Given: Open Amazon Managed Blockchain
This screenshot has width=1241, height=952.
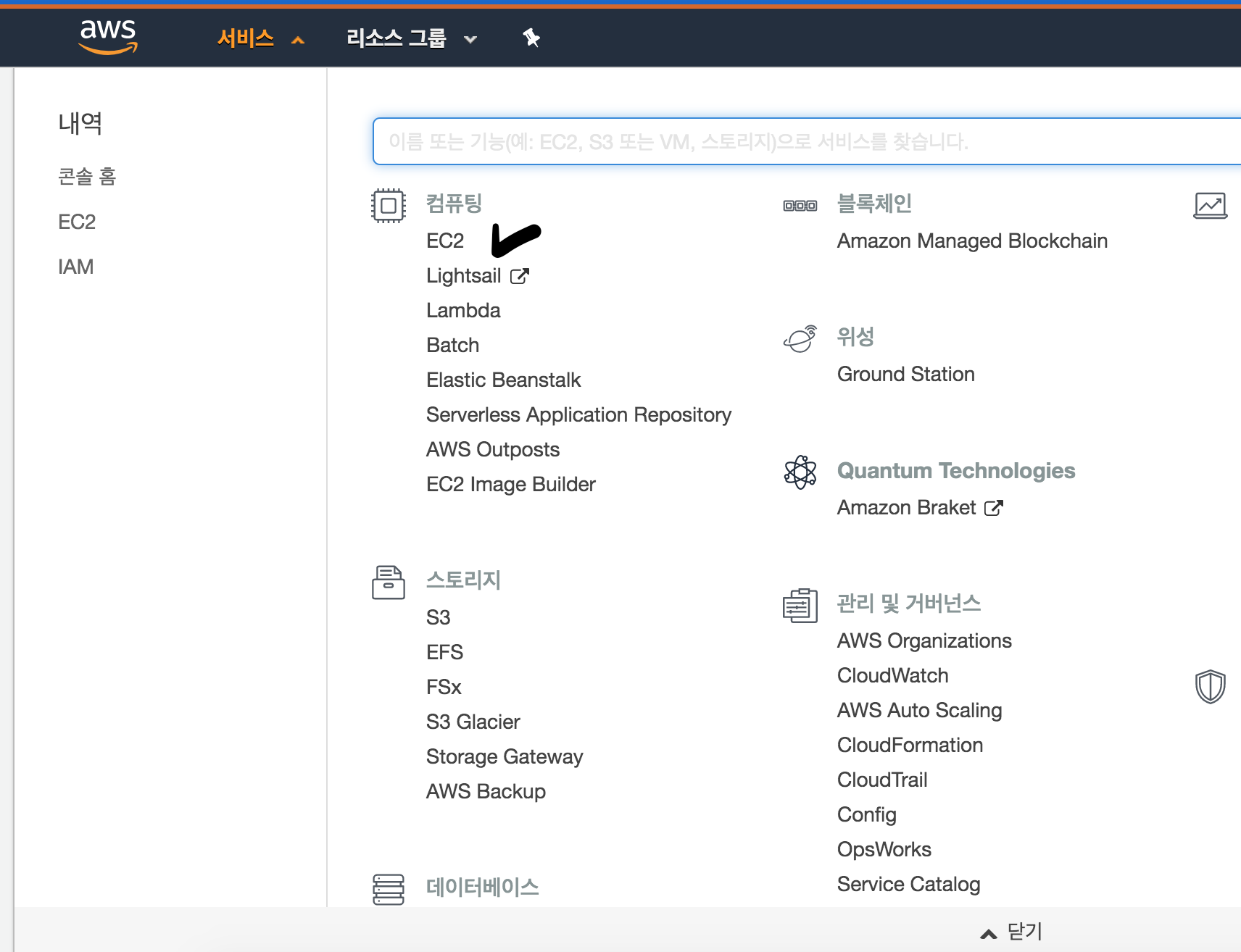Looking at the screenshot, I should tap(973, 241).
